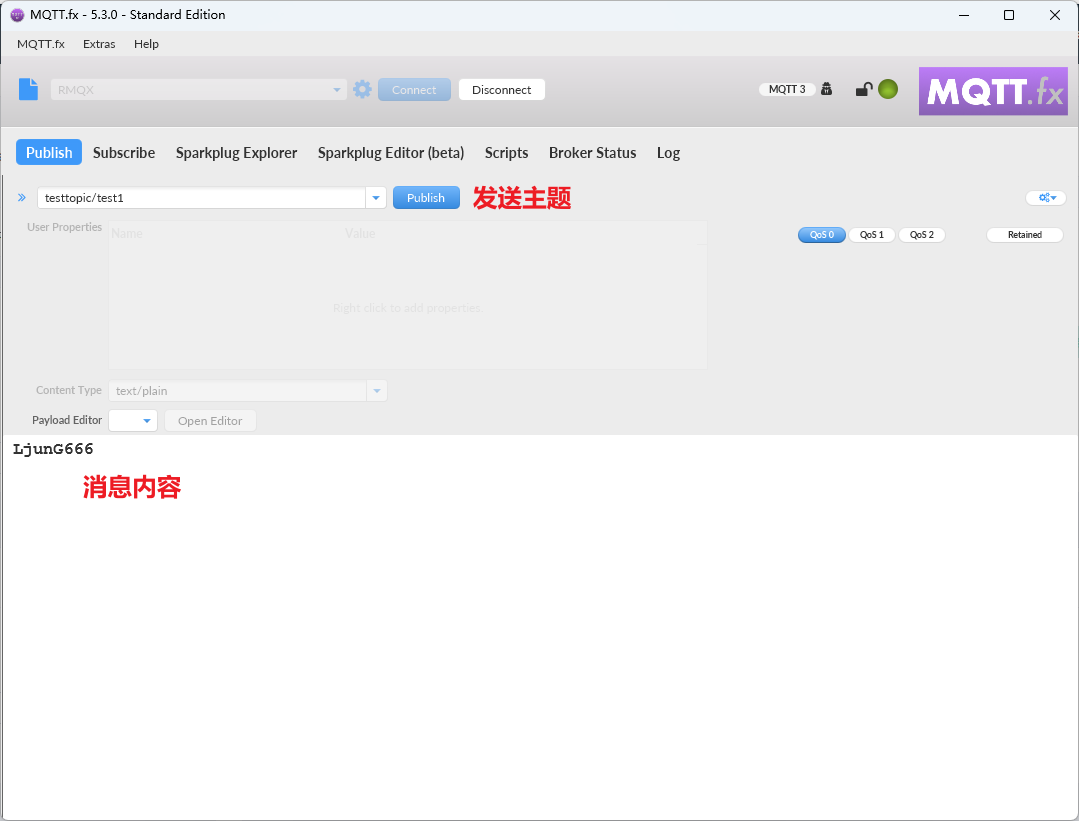Click the new connection profile file icon
The width and height of the screenshot is (1079, 821).
(28, 89)
